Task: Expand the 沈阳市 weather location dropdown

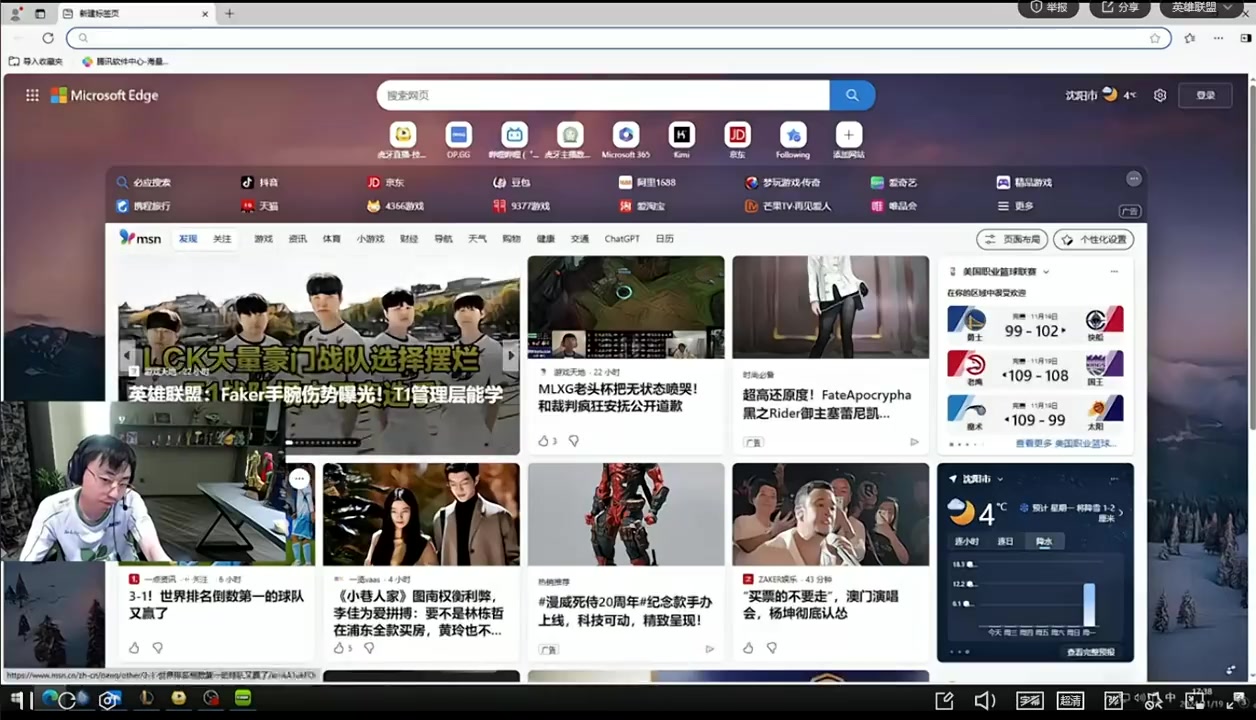Action: click(998, 479)
